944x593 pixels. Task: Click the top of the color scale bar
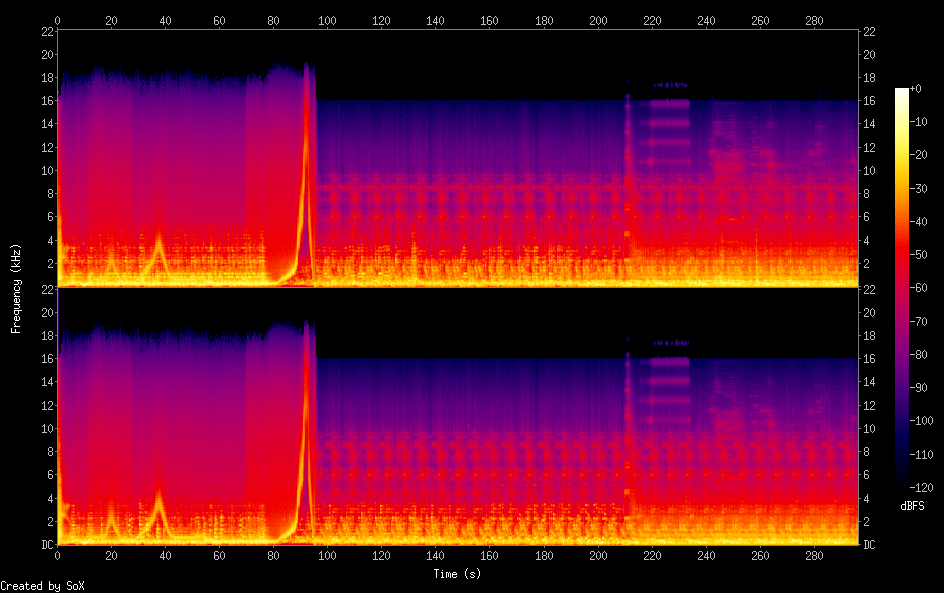(x=902, y=92)
